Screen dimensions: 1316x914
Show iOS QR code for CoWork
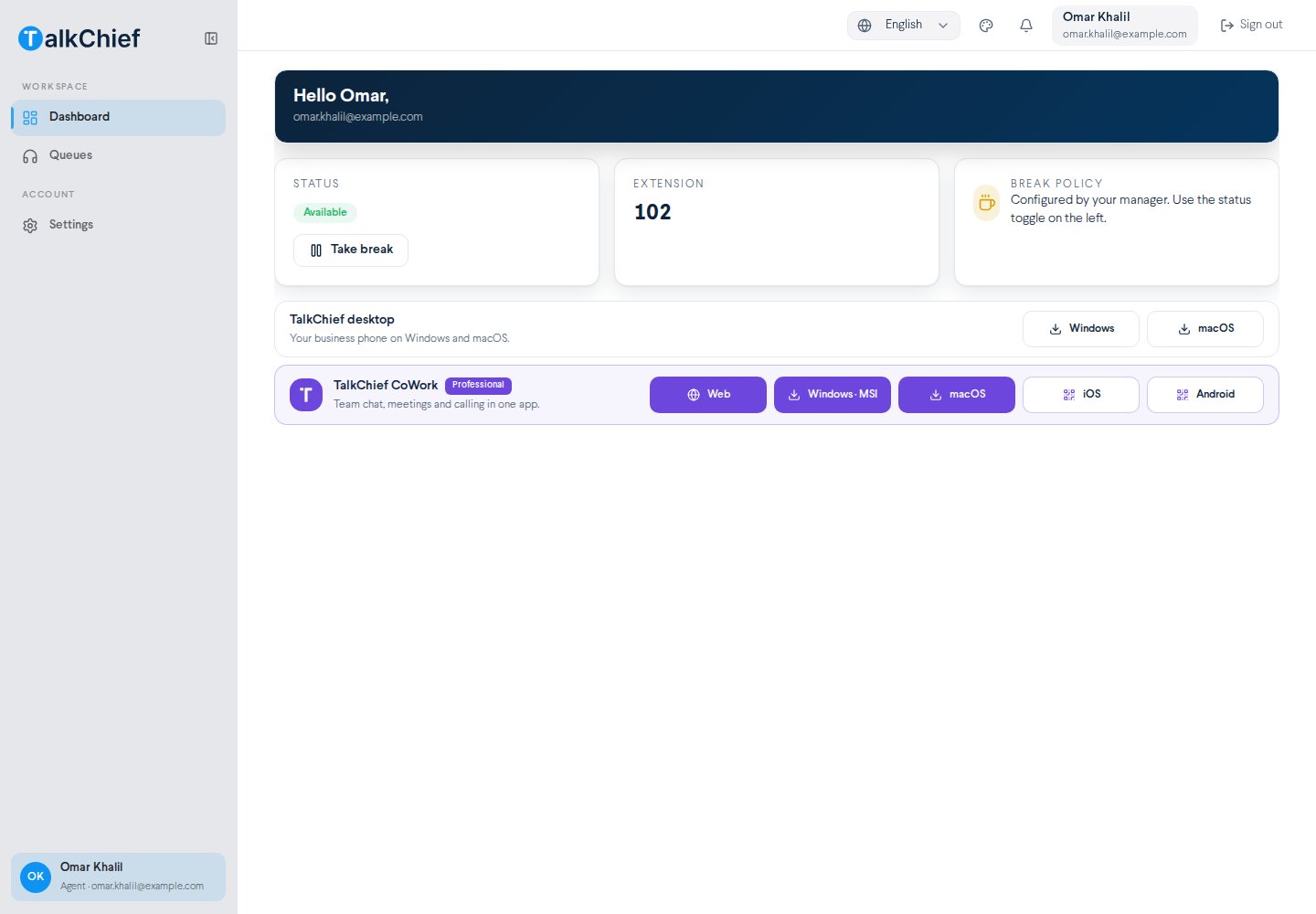[x=1081, y=395]
